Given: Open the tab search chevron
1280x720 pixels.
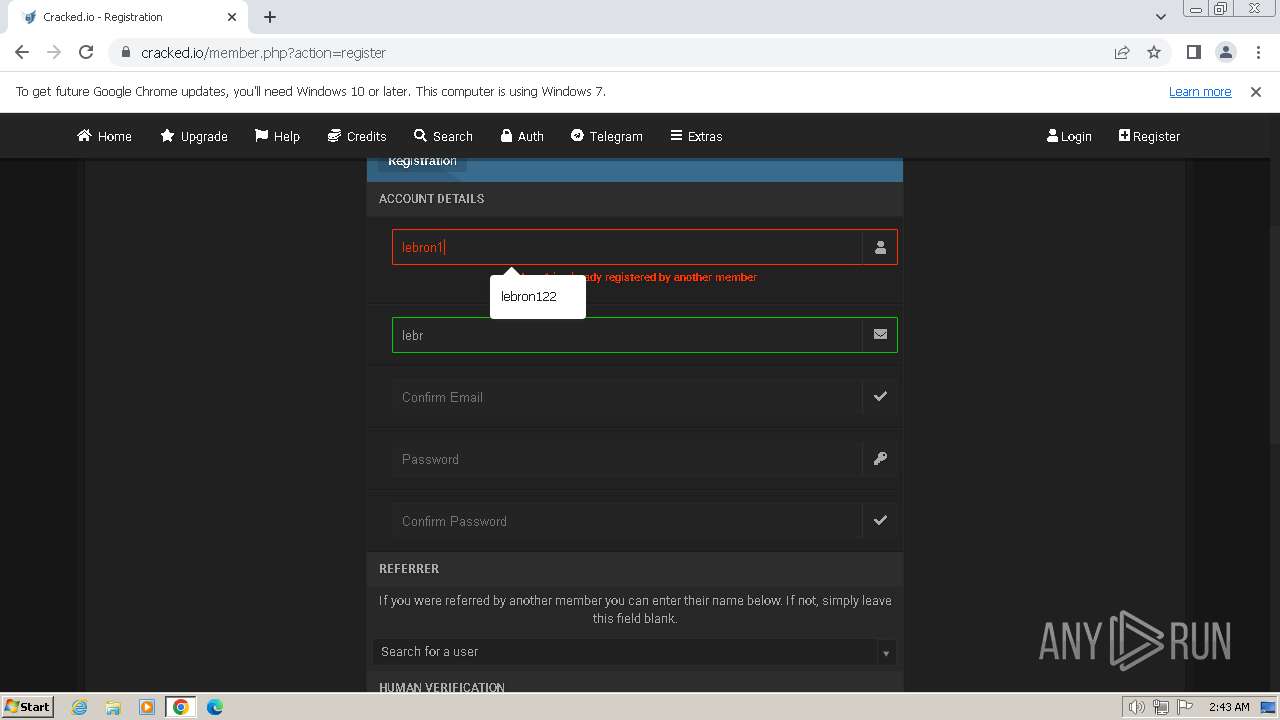Looking at the screenshot, I should 1161,17.
